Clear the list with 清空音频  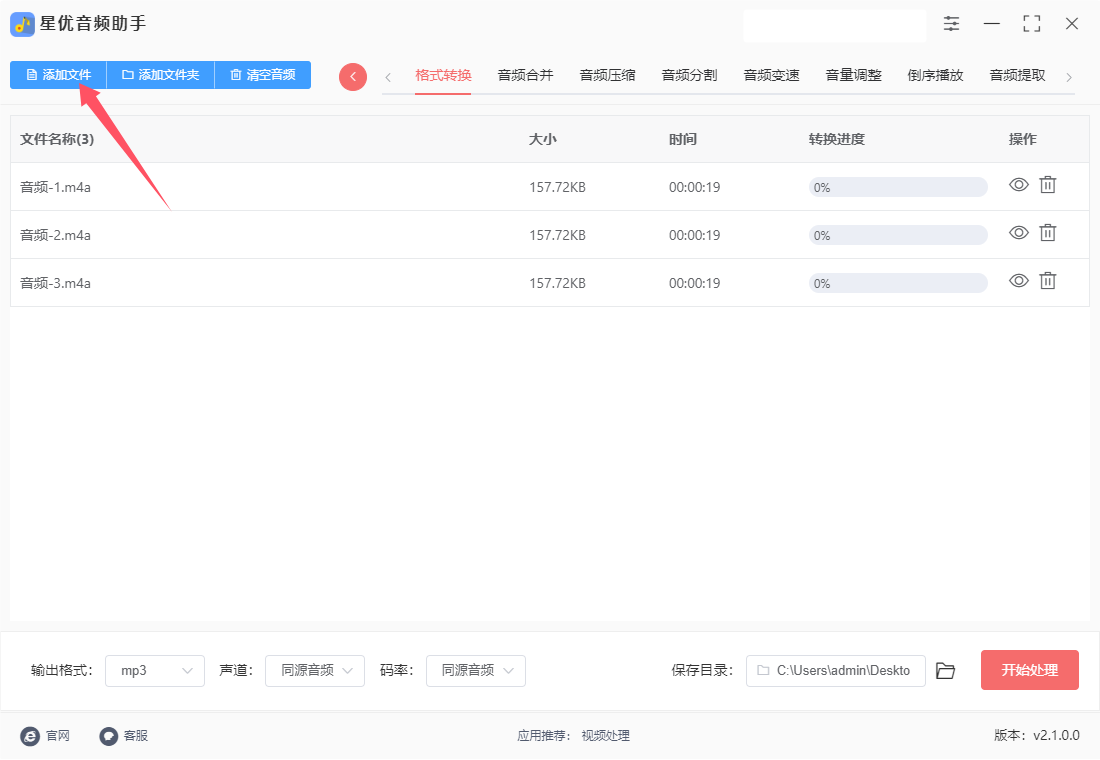(262, 74)
